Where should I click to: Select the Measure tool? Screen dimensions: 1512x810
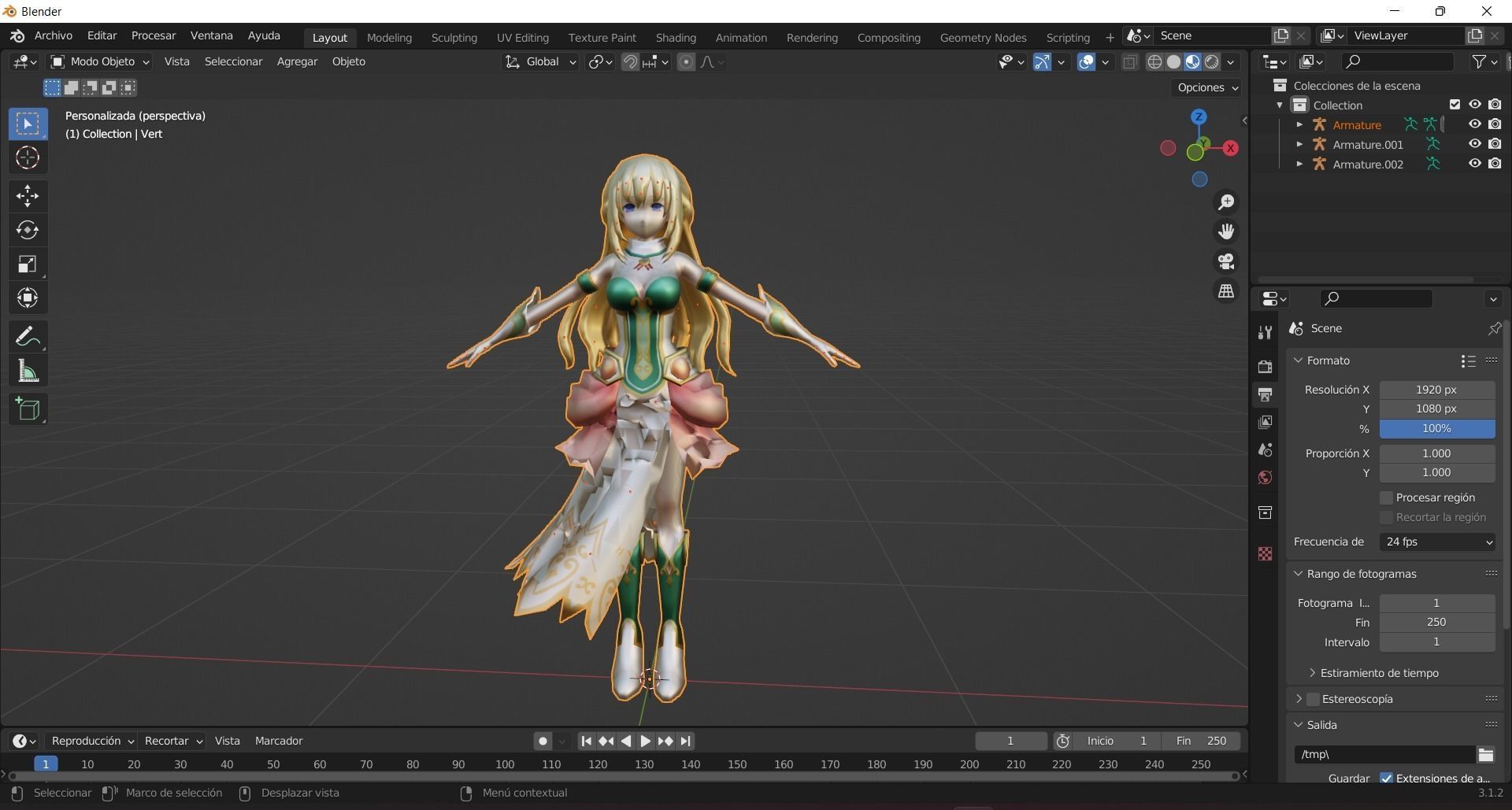coord(28,371)
